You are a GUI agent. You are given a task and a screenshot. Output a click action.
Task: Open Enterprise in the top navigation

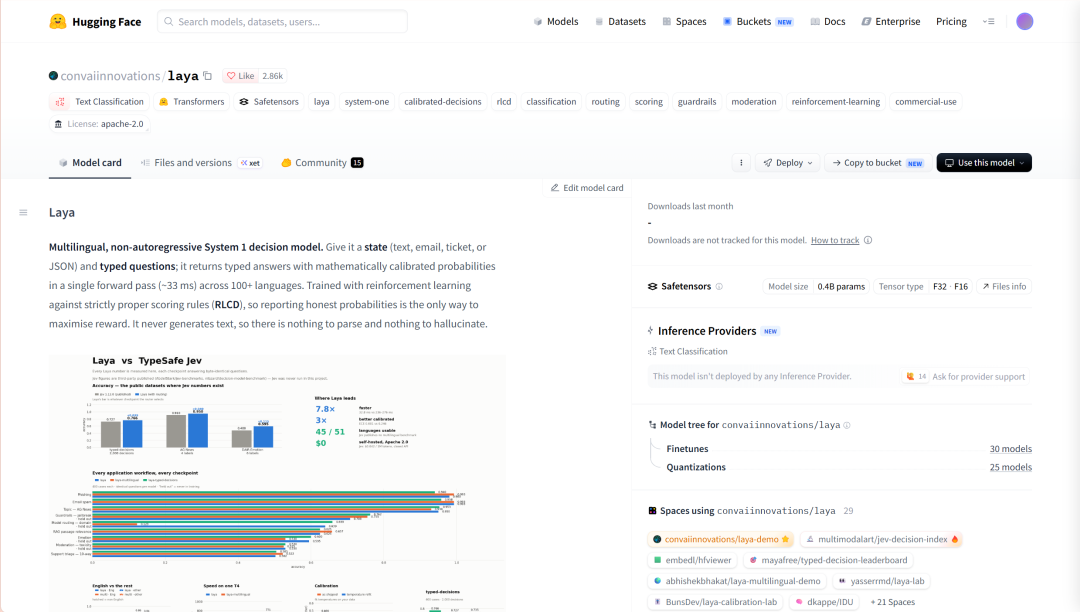891,21
